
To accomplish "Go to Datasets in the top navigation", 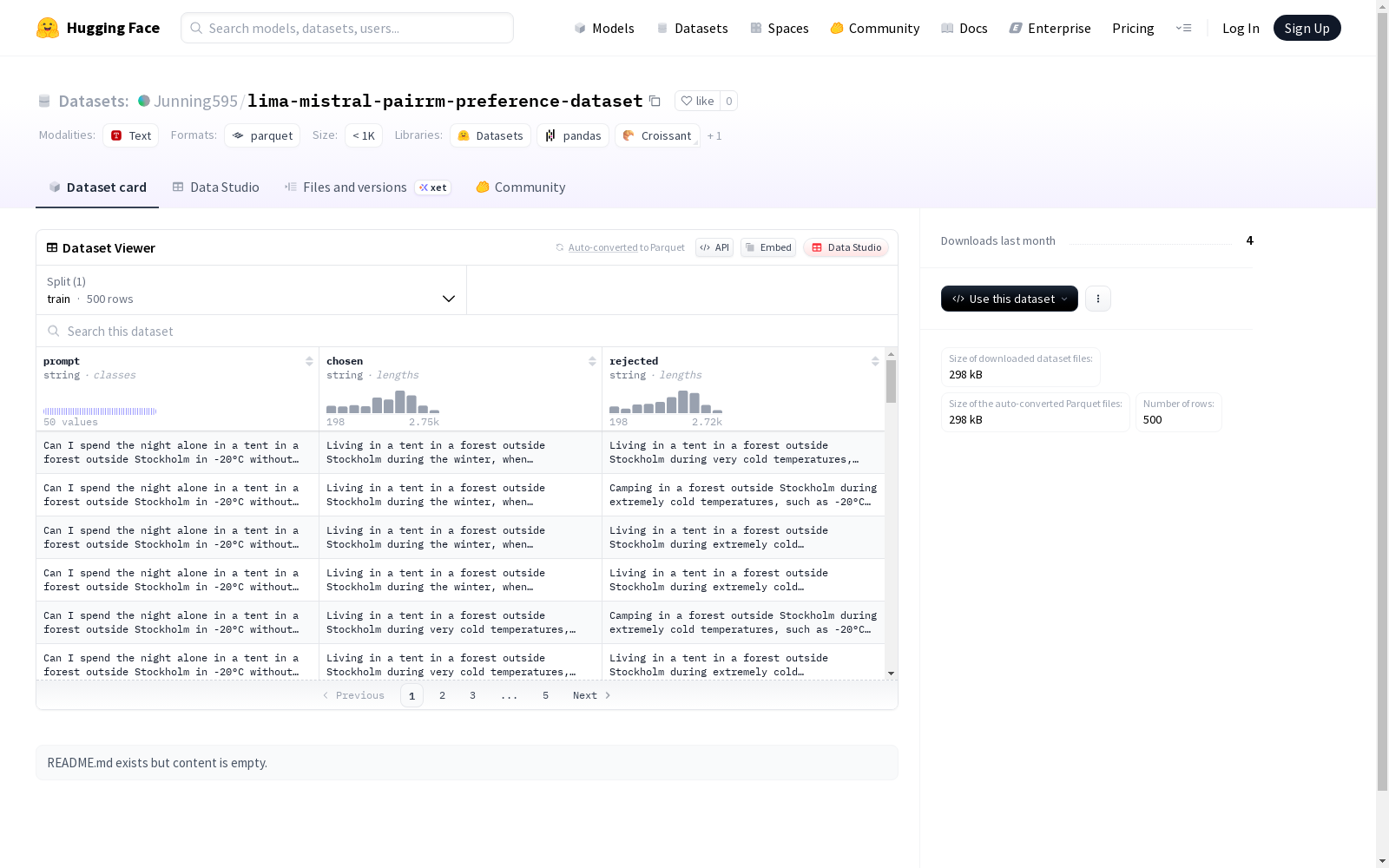I will coord(692,28).
